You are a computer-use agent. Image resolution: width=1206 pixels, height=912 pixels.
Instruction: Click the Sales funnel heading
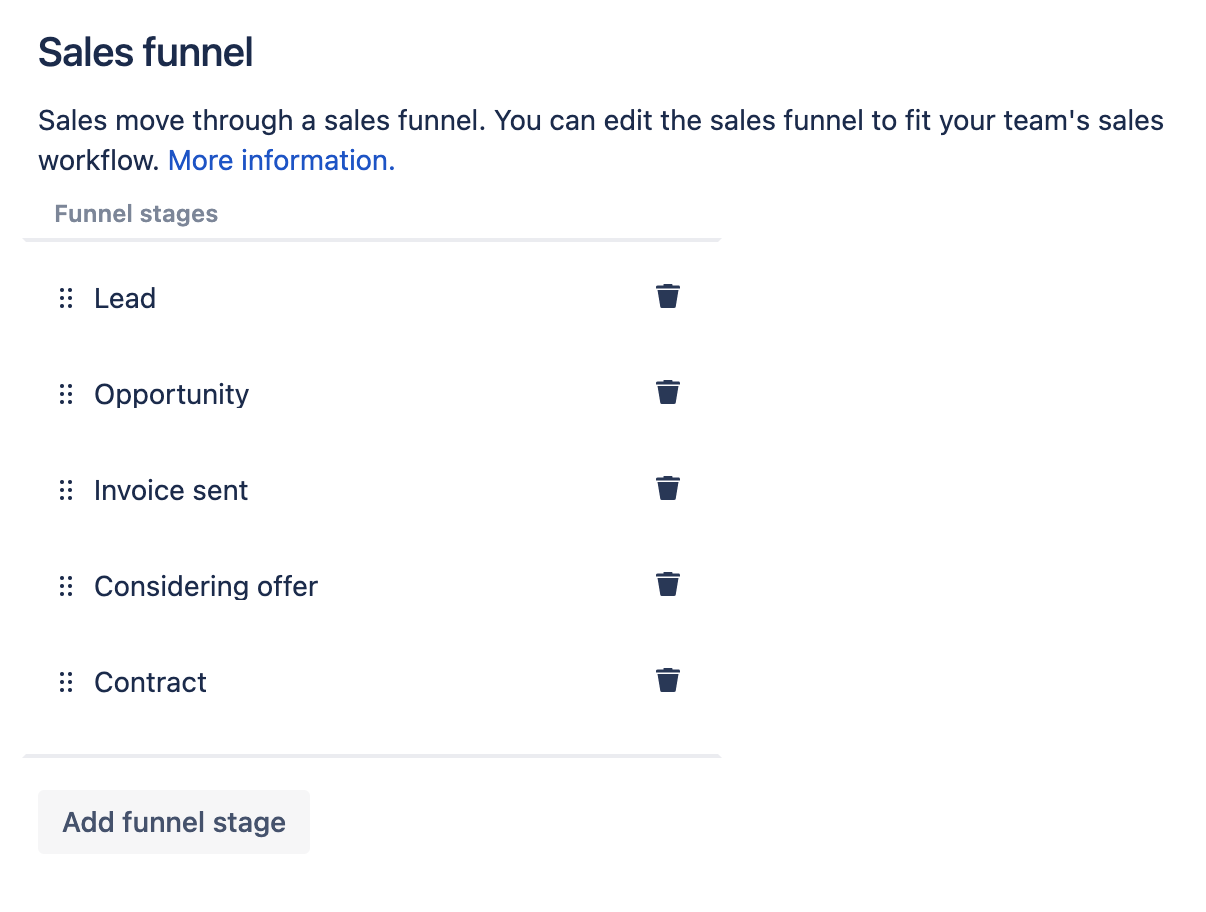coord(145,53)
